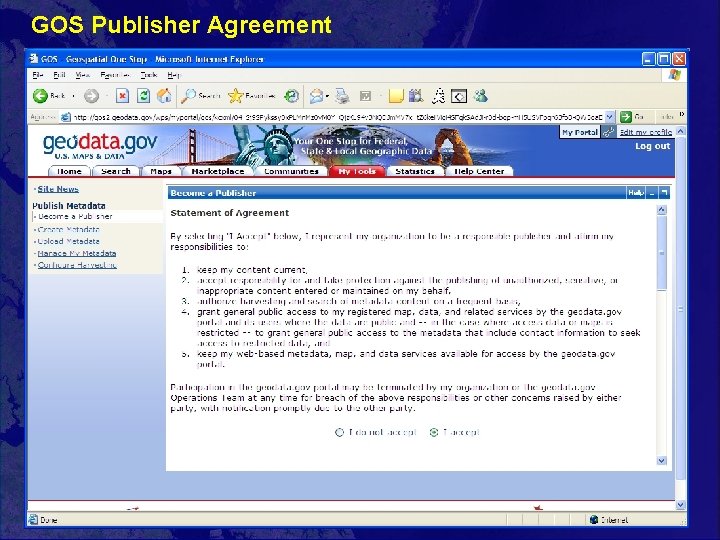The width and height of the screenshot is (720, 540).
Task: Open the Help menu
Action: click(174, 74)
